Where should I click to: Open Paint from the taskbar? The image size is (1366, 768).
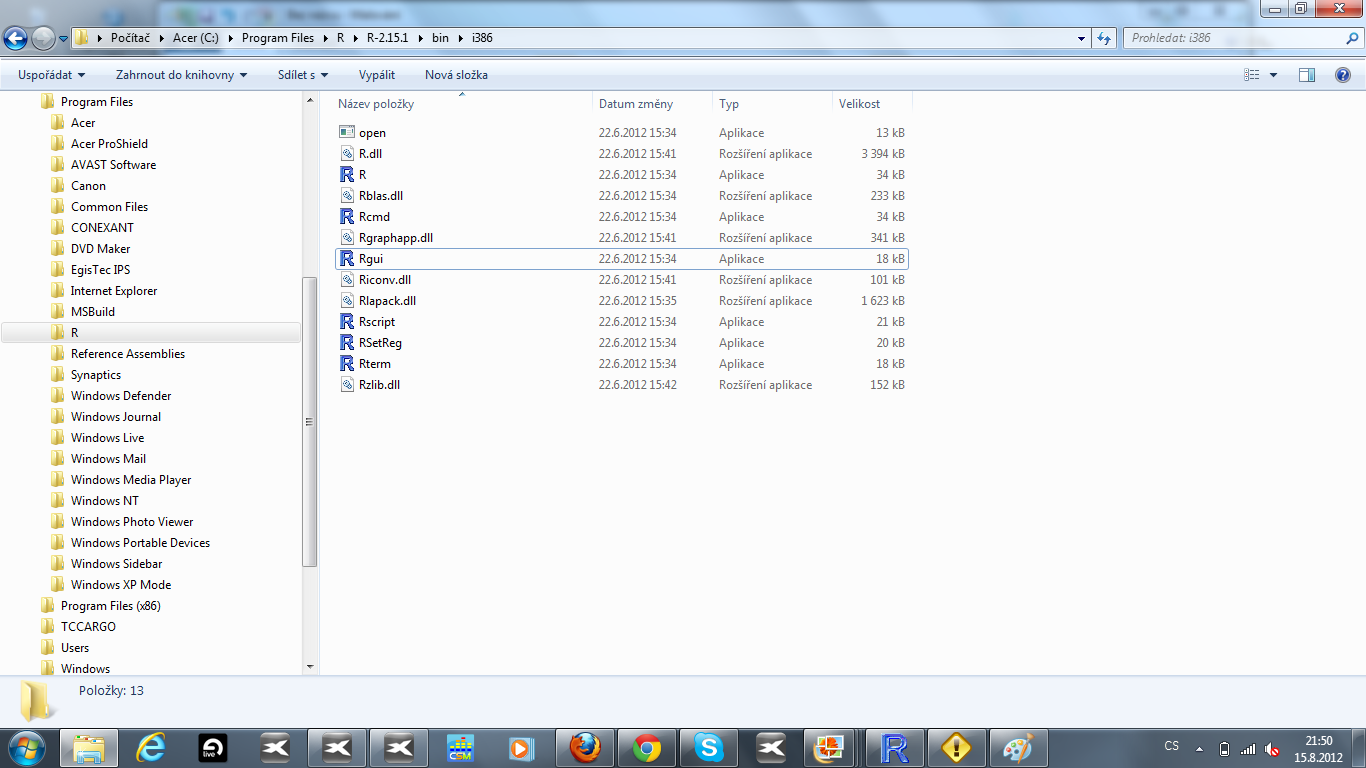(x=1018, y=747)
